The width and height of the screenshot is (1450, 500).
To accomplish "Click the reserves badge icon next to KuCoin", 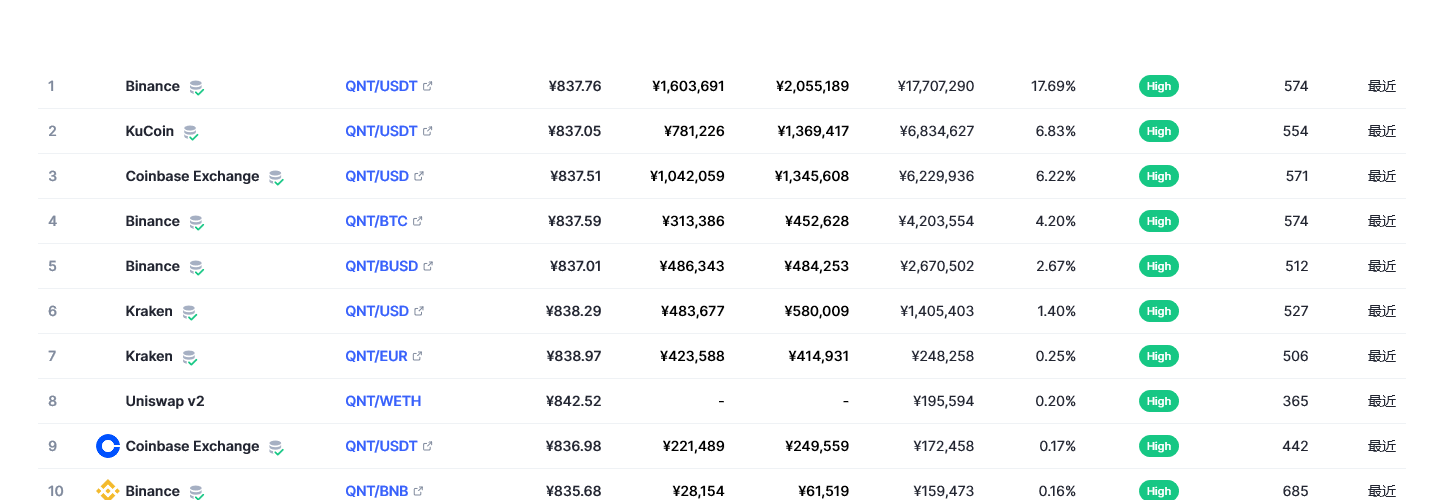I will pos(190,132).
